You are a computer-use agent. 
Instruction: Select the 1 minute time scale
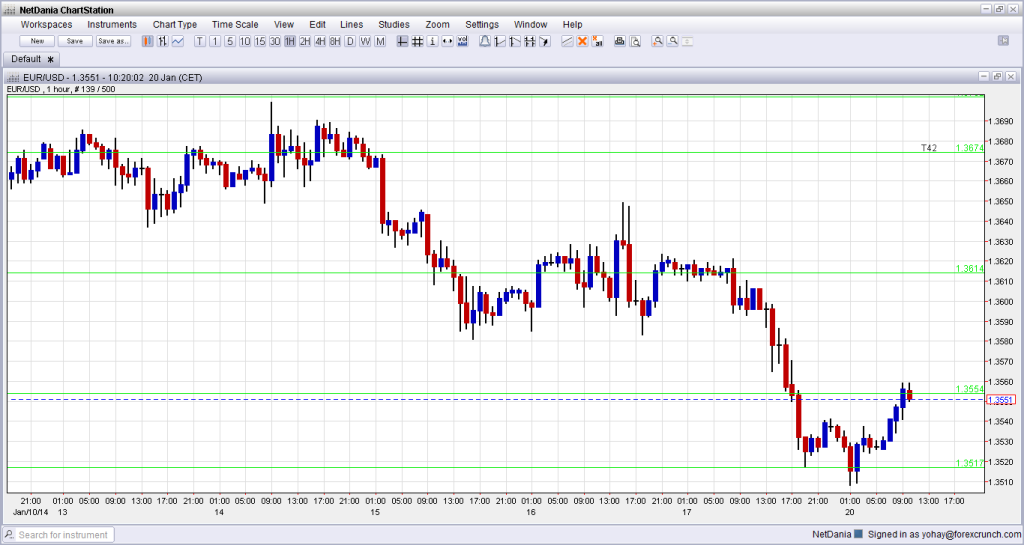(215, 41)
